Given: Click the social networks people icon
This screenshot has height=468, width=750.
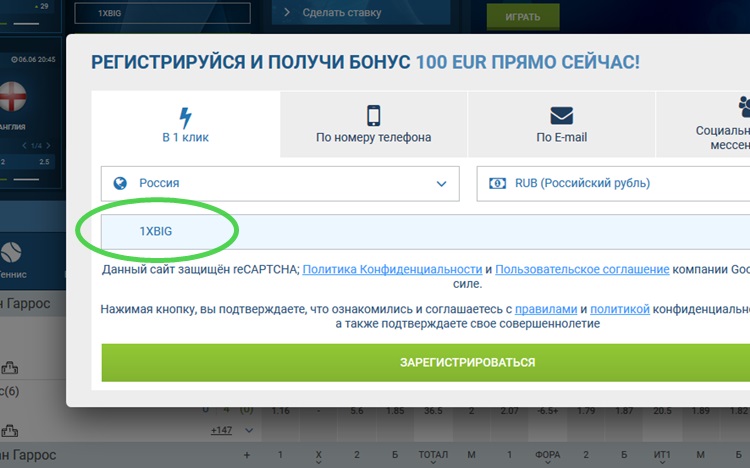Looking at the screenshot, I should tap(743, 105).
